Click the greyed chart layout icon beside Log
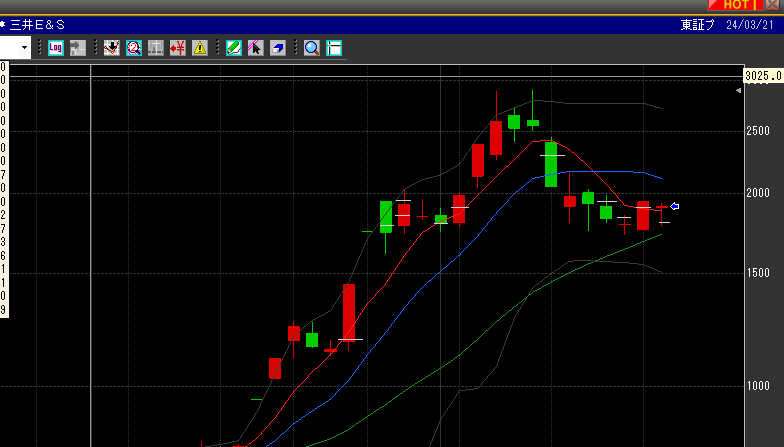This screenshot has width=784, height=447. click(77, 47)
